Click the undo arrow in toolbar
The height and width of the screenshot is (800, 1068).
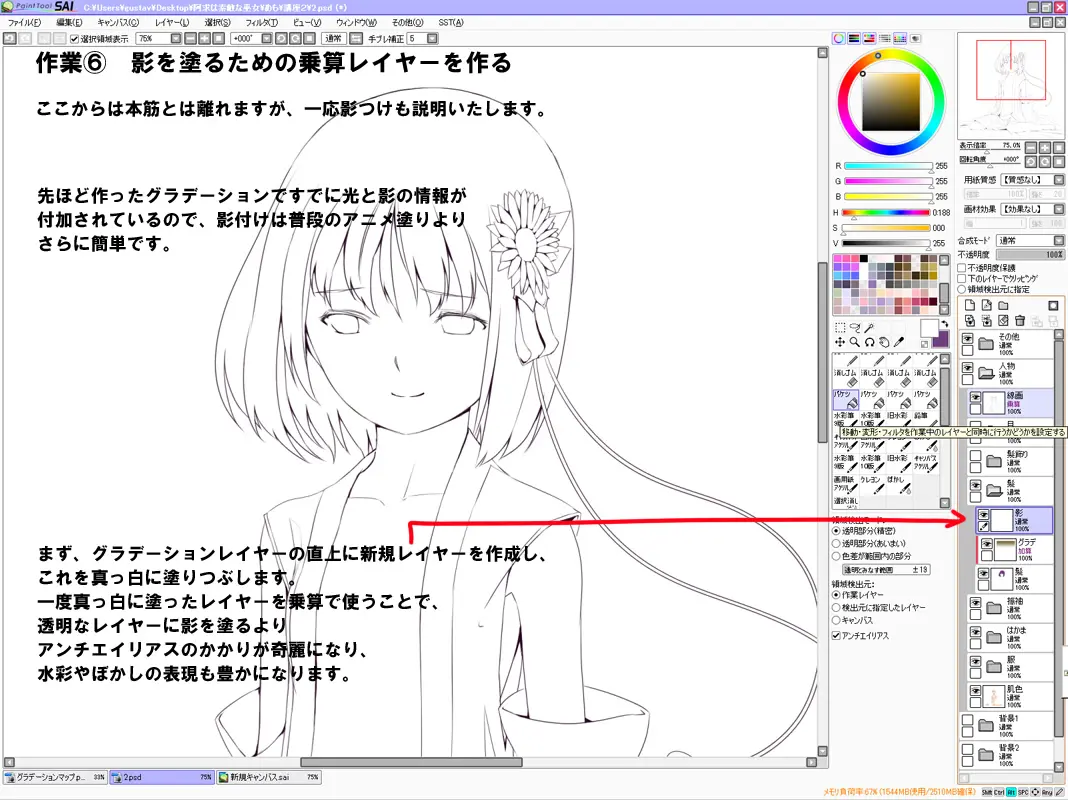tap(10, 39)
